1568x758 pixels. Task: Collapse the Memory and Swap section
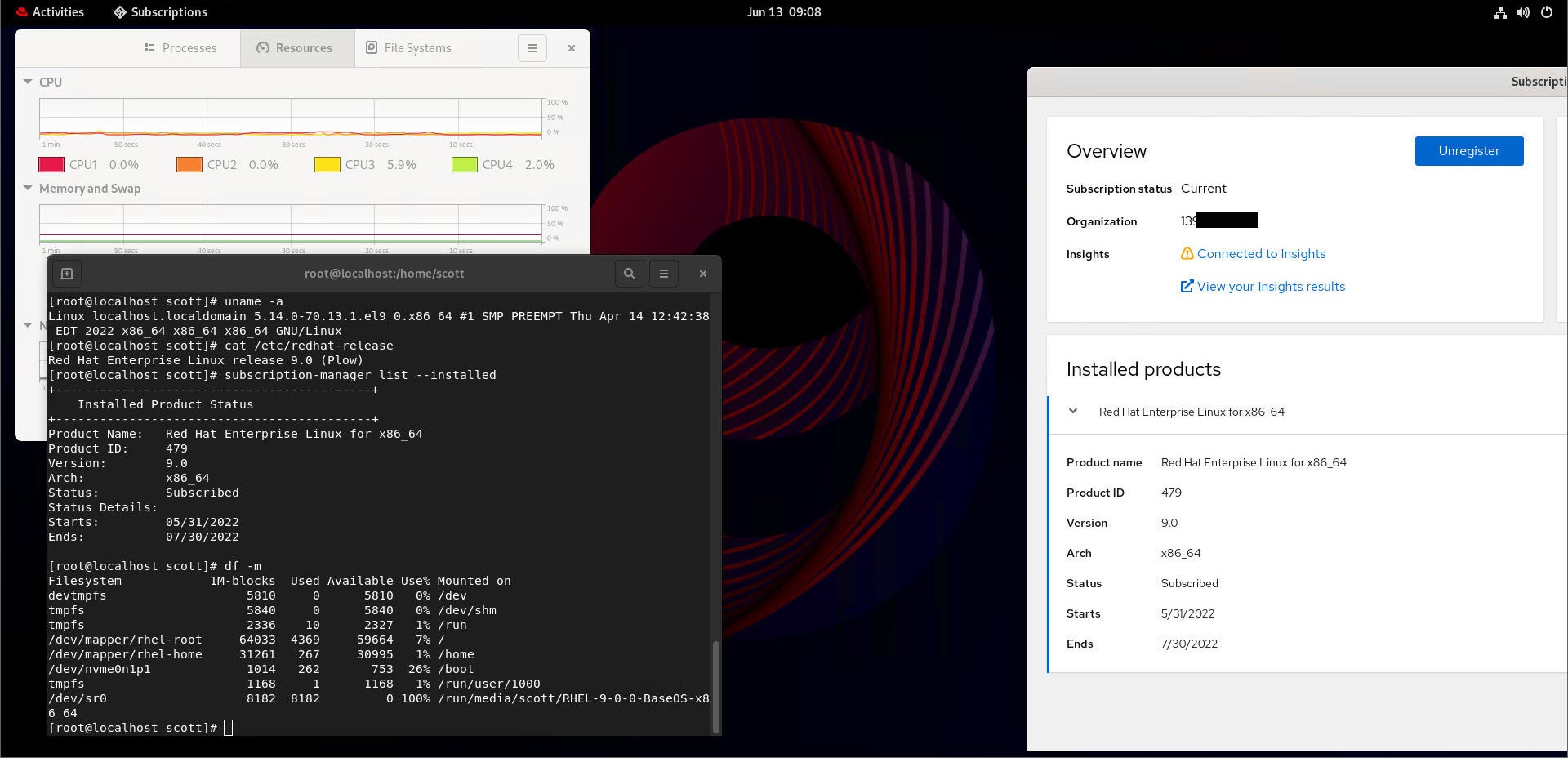pyautogui.click(x=28, y=188)
